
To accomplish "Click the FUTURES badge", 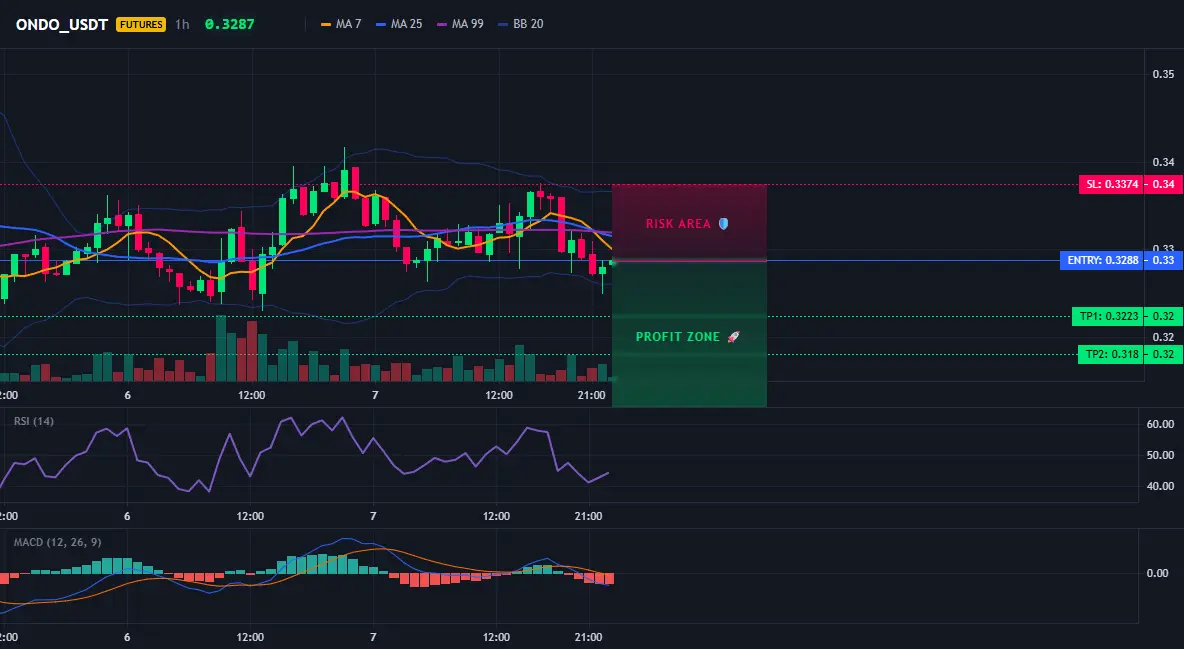I will click(x=141, y=24).
